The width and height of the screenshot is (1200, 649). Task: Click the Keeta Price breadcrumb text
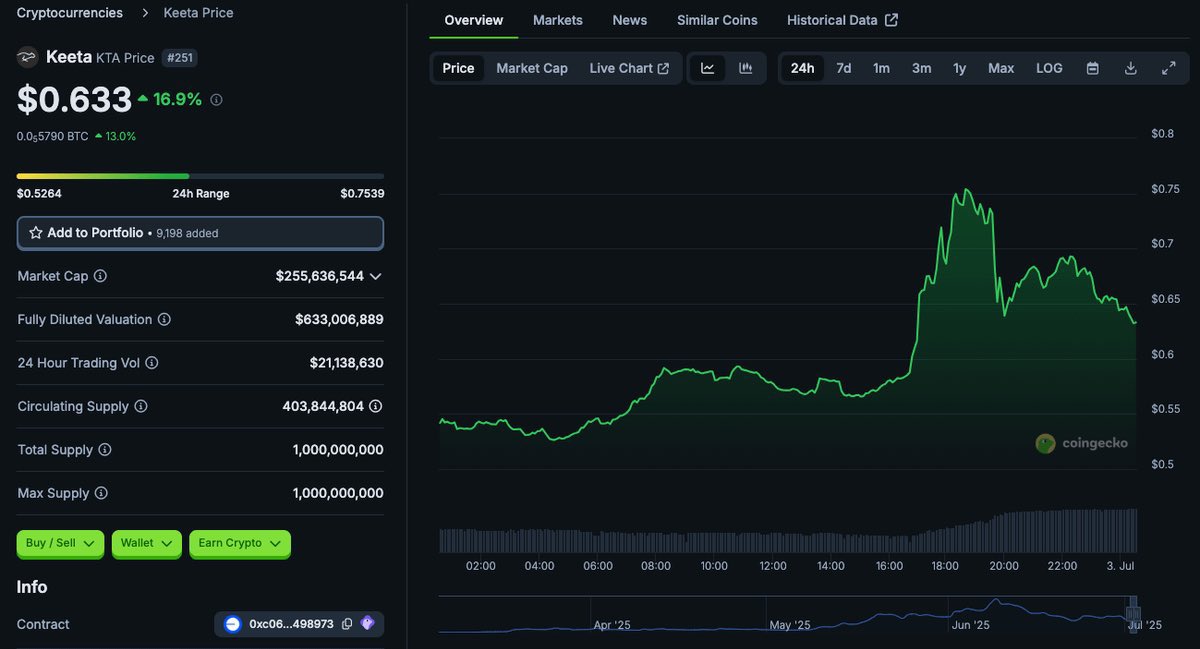[x=199, y=13]
